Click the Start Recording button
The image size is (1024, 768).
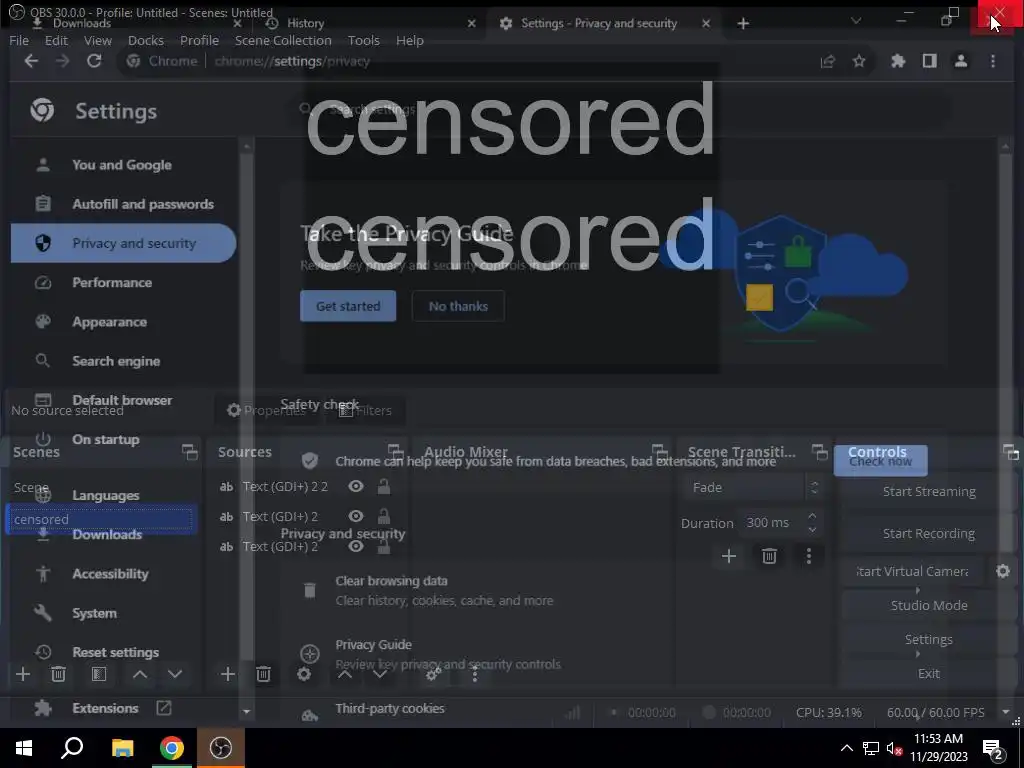pyautogui.click(x=929, y=533)
